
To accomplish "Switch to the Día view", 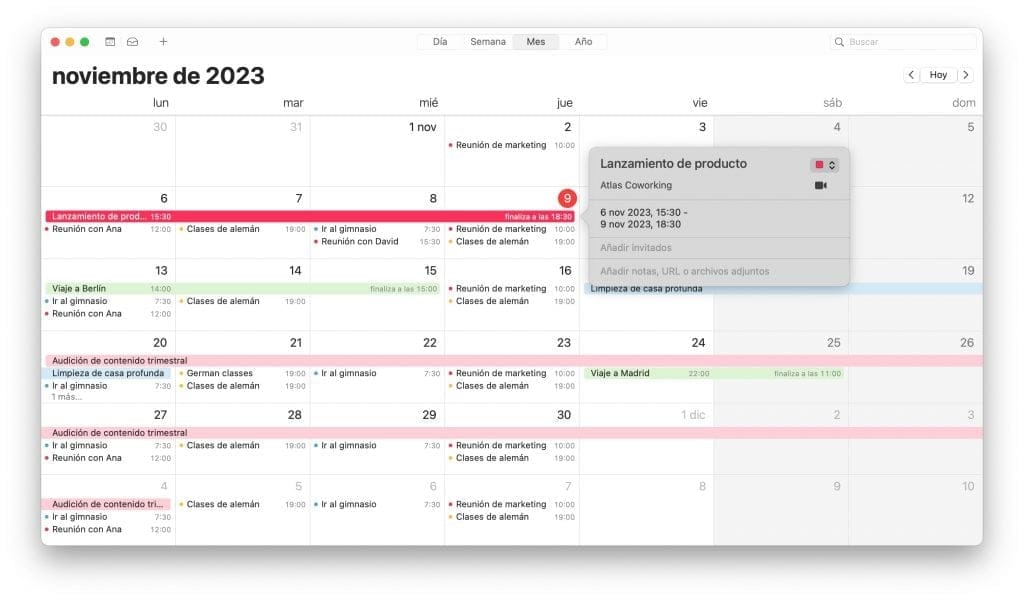I will pos(439,41).
